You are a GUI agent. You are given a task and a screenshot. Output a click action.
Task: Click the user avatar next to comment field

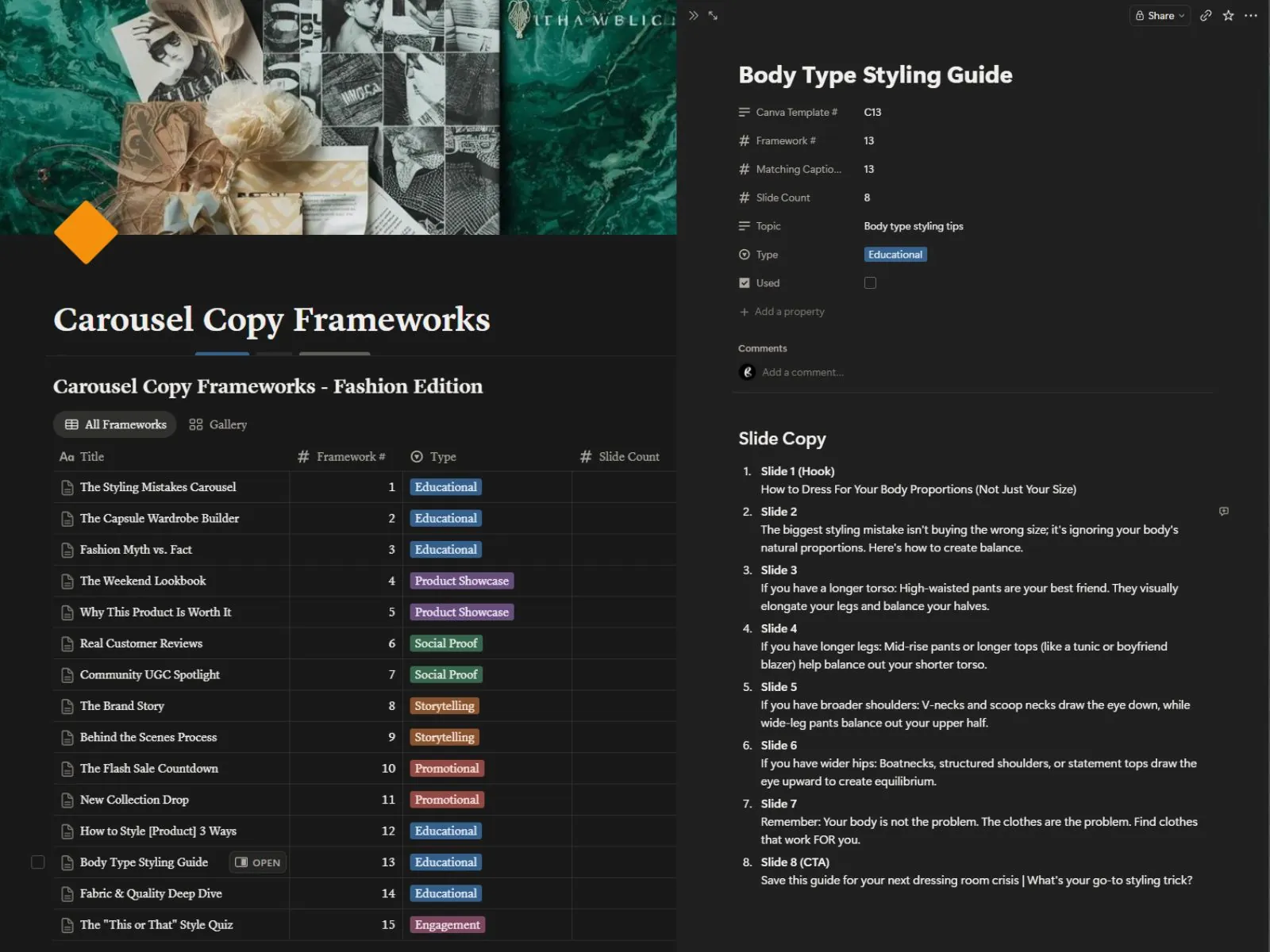tap(747, 372)
